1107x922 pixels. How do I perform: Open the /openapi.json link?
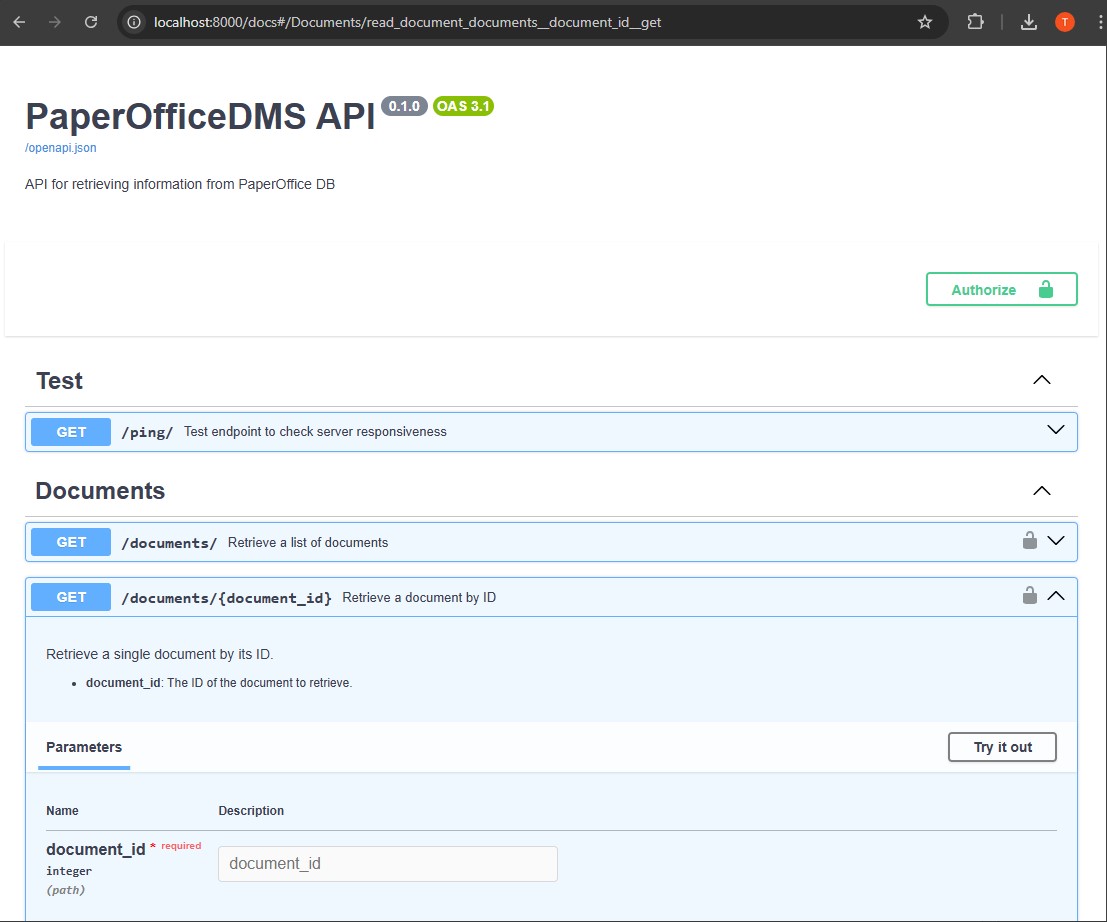(61, 148)
